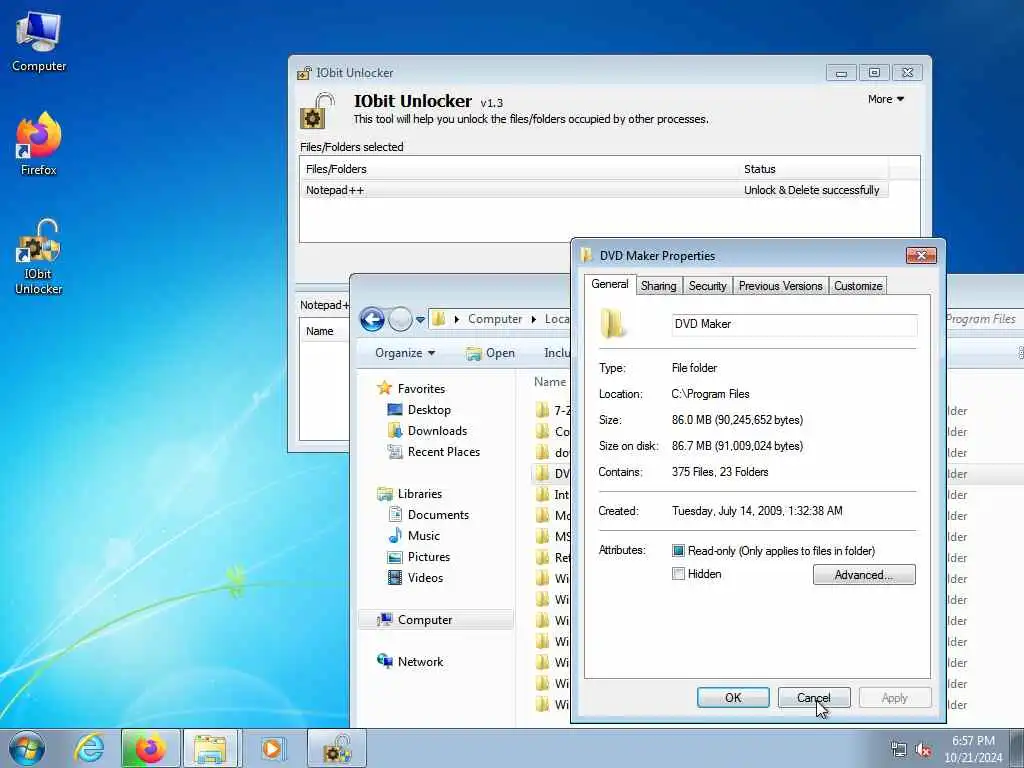Viewport: 1024px width, 768px height.
Task: Open the More dropdown in IObit Unlocker
Action: [x=886, y=99]
